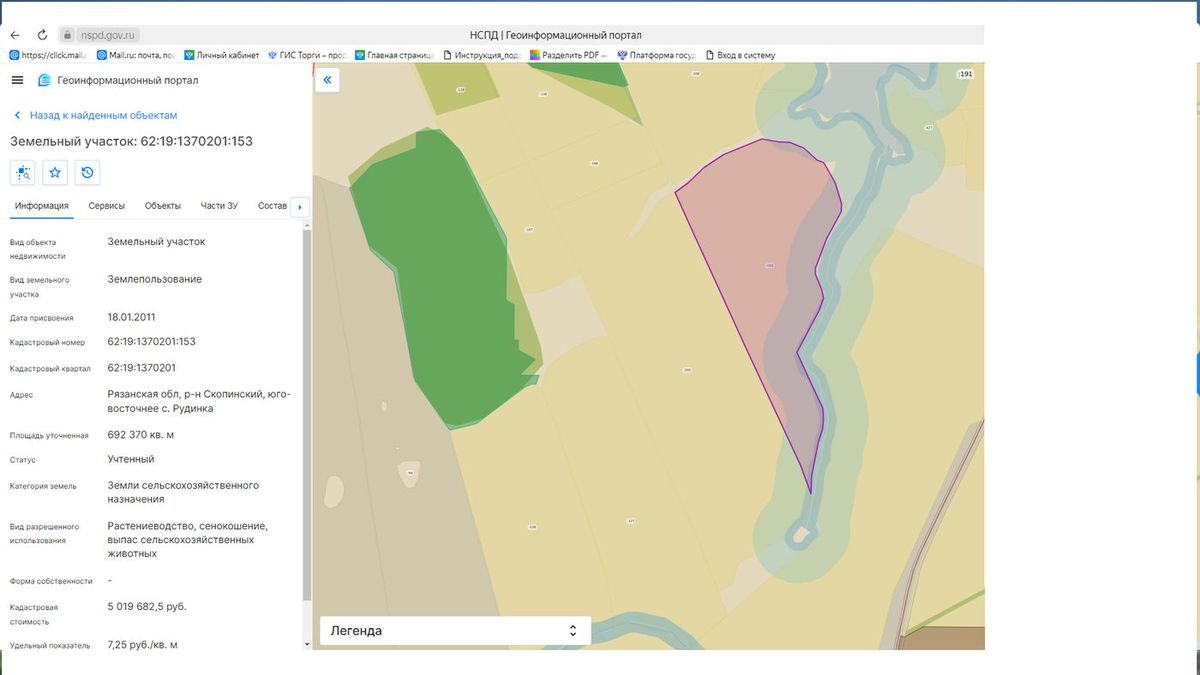The width and height of the screenshot is (1200, 675).
Task: Click the scrollbar down arrow in the info panel
Action: click(307, 645)
